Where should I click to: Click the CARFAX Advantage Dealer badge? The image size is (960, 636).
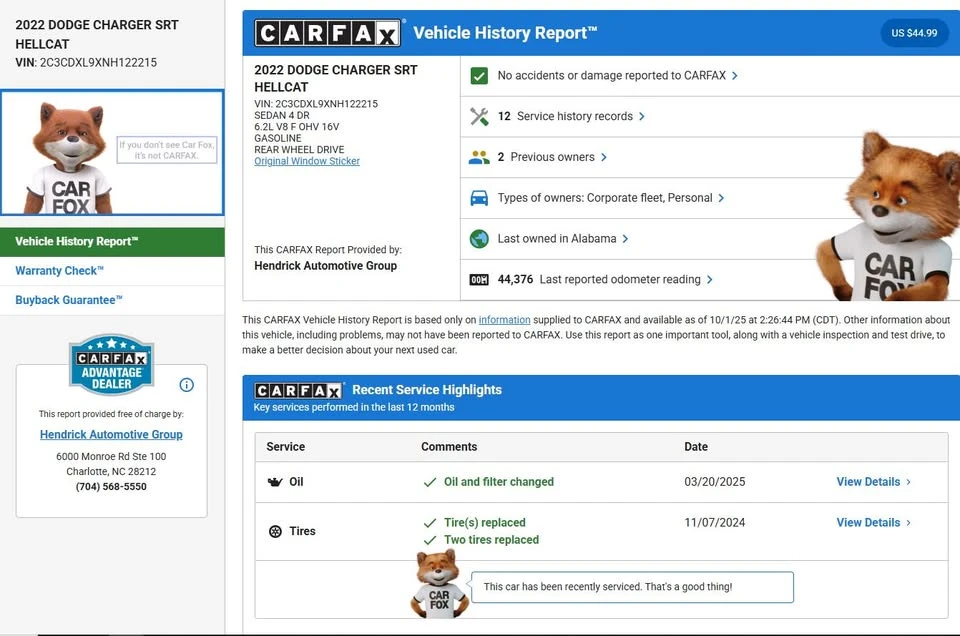tap(111, 364)
